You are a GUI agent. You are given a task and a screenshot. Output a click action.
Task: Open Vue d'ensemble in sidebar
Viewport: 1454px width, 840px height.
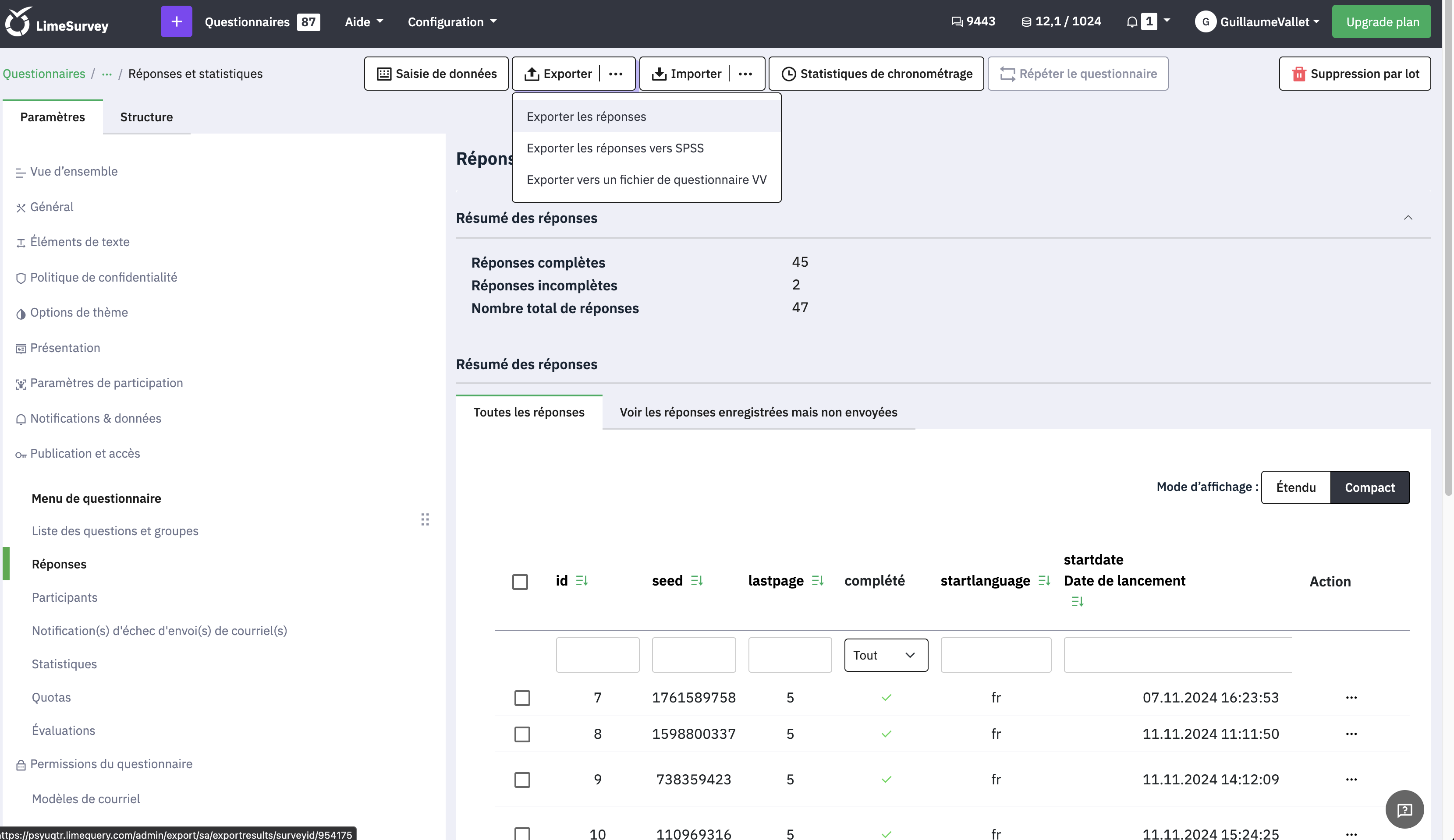pos(67,172)
